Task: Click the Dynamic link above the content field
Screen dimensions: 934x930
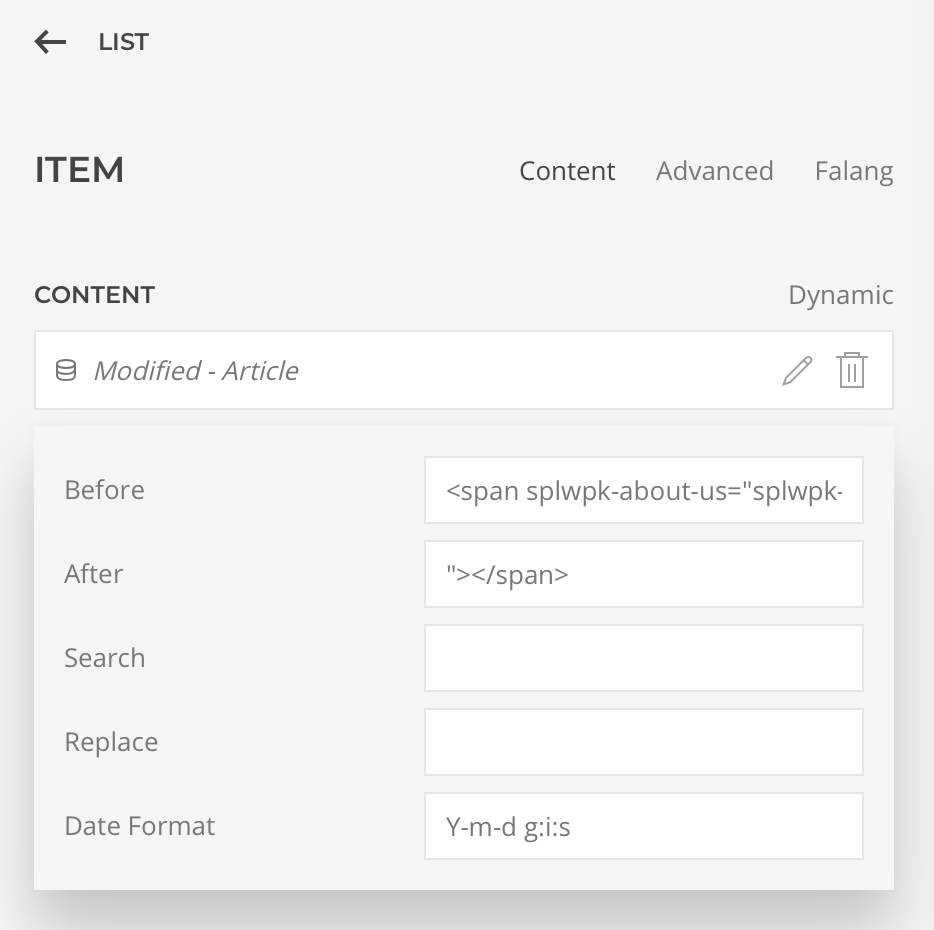Action: (840, 295)
